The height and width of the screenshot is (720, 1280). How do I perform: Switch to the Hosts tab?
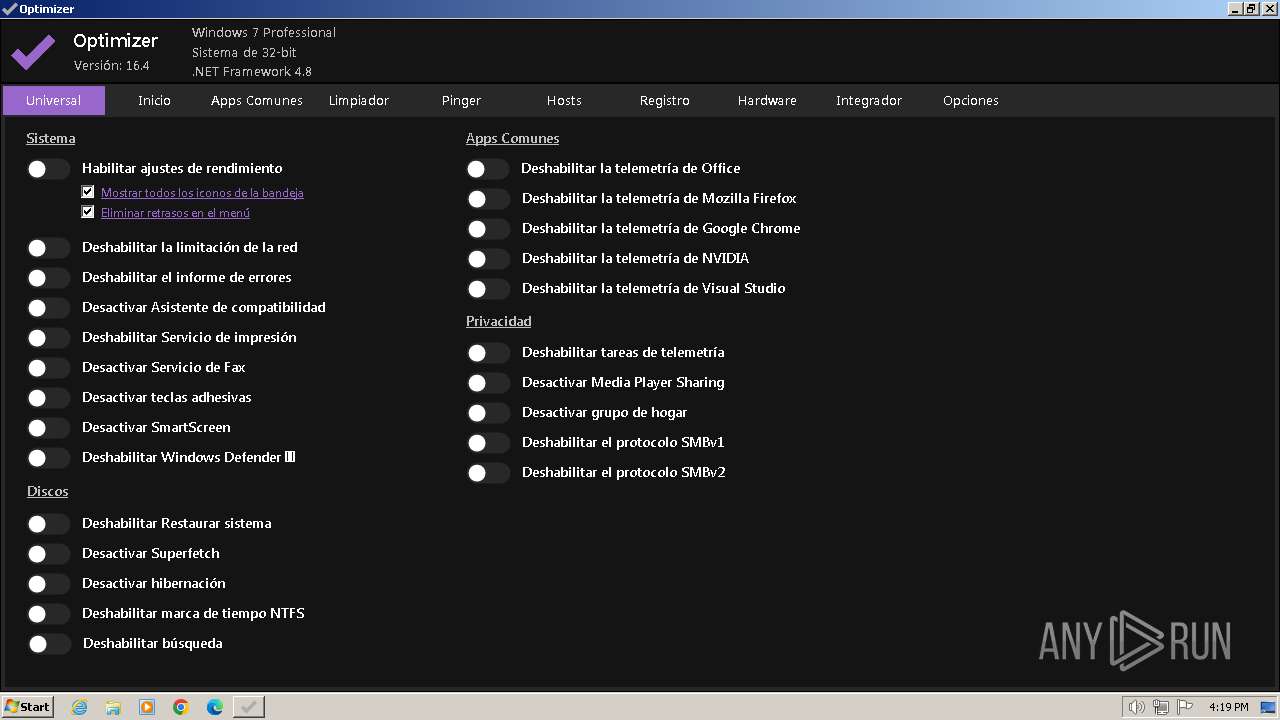pyautogui.click(x=564, y=100)
